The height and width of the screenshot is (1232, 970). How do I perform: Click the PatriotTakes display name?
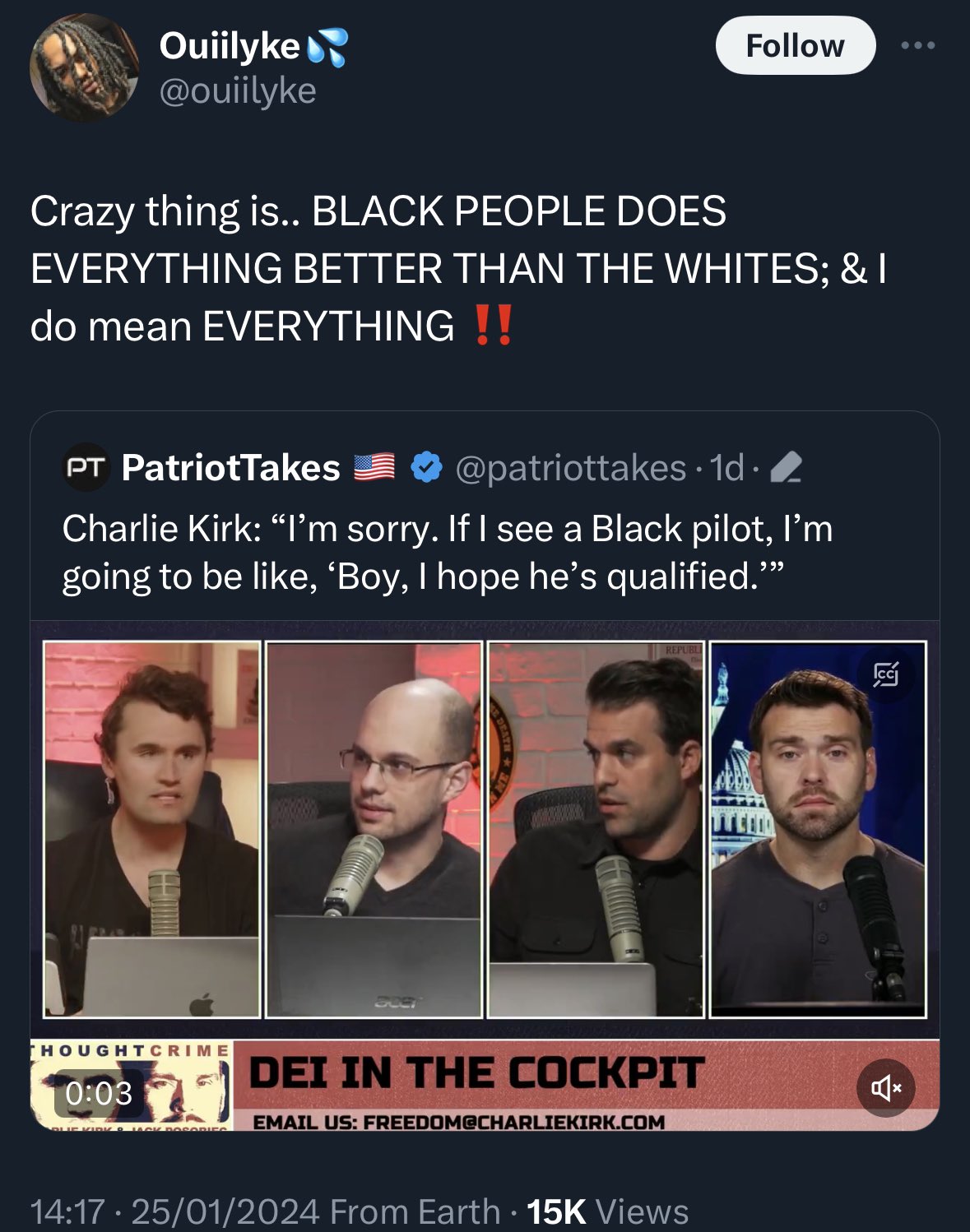pos(231,467)
